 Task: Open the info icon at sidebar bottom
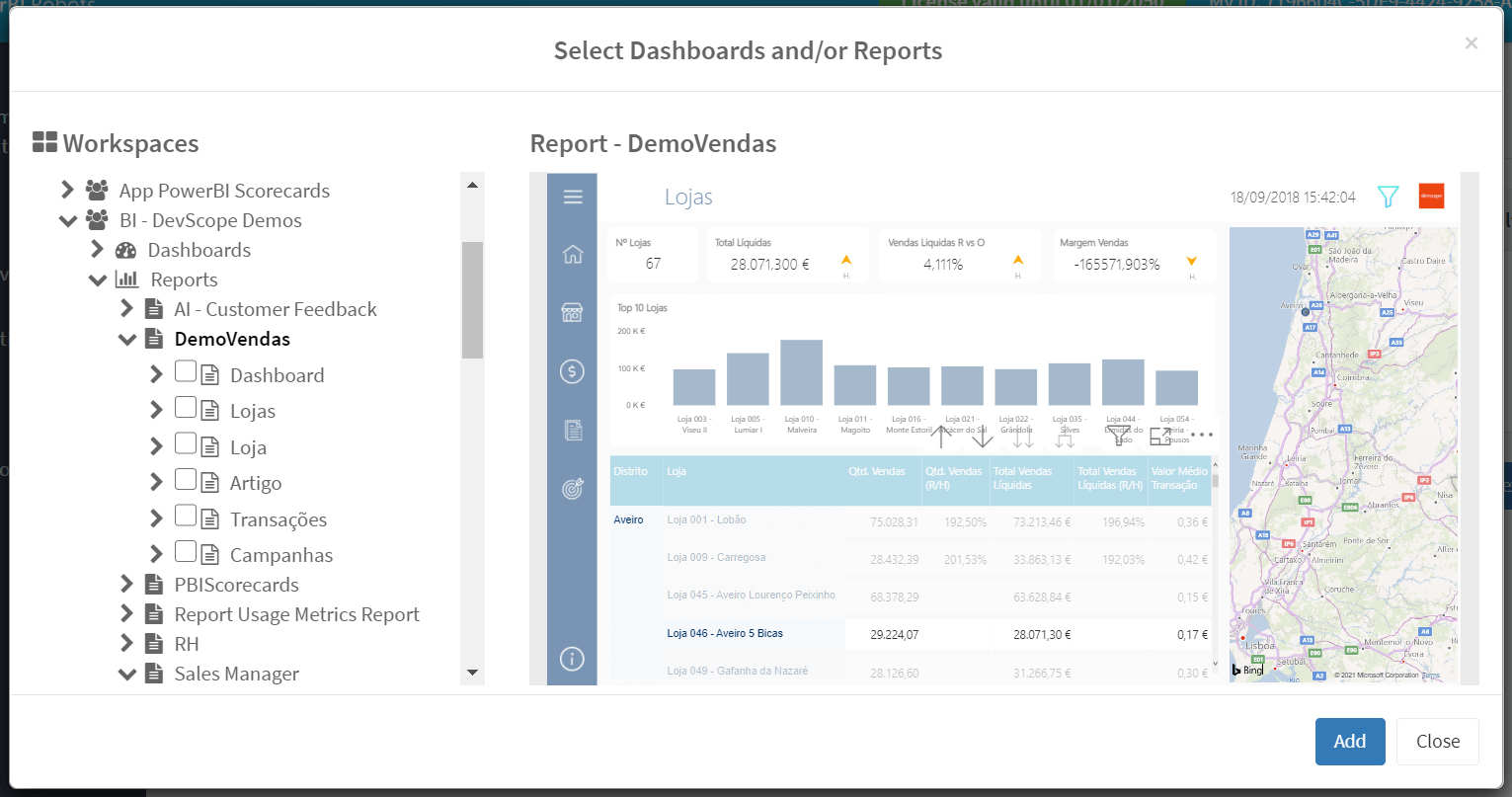(573, 659)
